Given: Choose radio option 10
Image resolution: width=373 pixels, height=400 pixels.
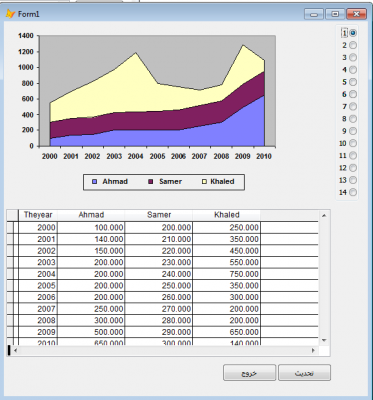Looking at the screenshot, I should click(353, 143).
